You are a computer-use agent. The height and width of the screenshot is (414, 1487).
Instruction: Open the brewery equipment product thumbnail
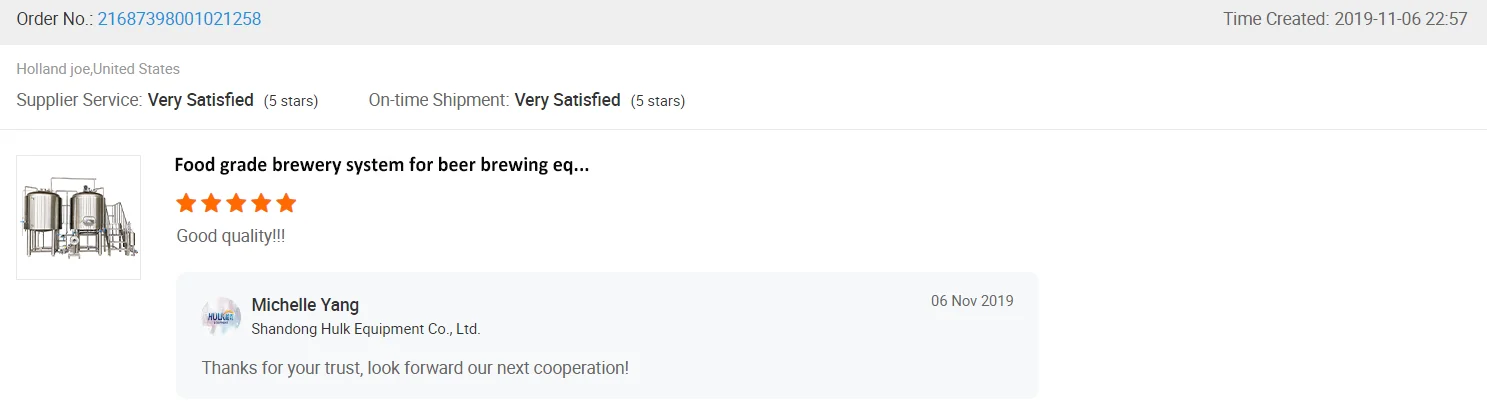[x=78, y=217]
